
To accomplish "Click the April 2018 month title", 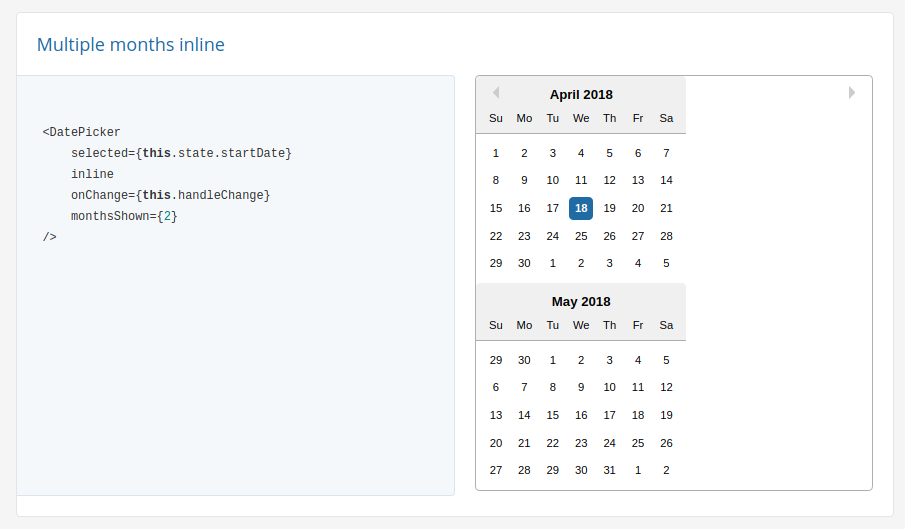I will 581,95.
